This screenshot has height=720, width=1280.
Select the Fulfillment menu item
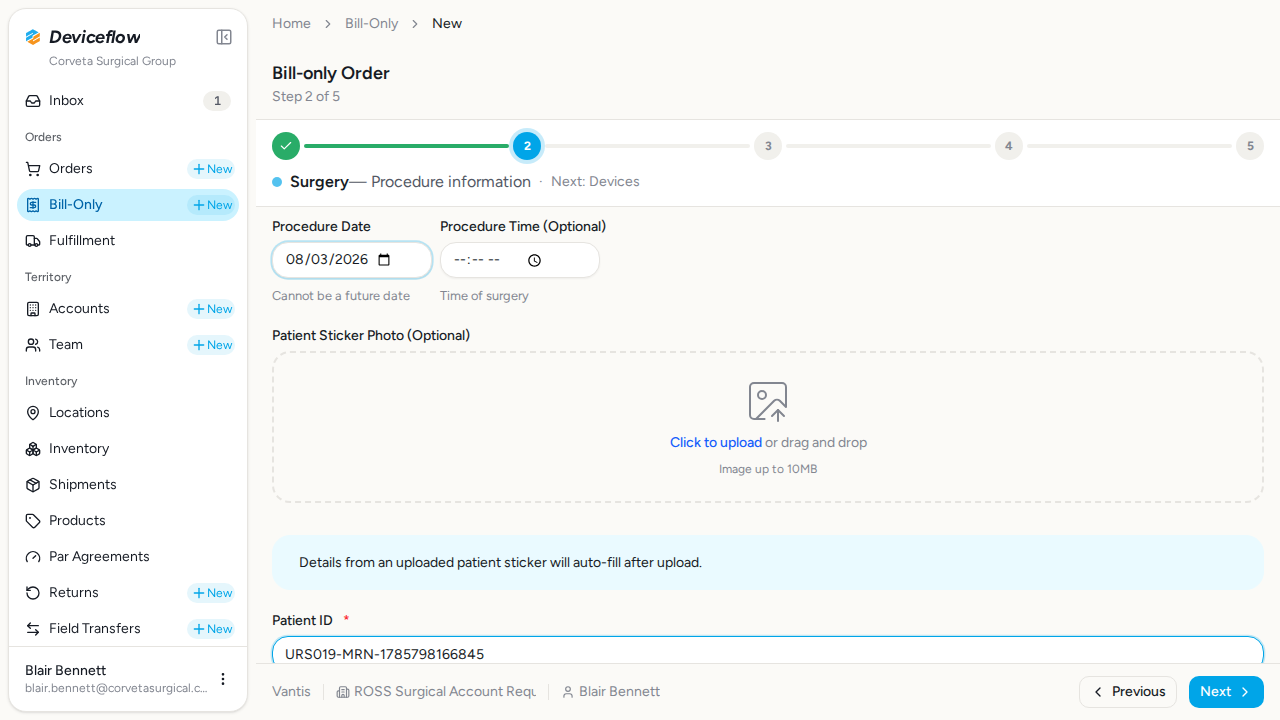click(128, 241)
